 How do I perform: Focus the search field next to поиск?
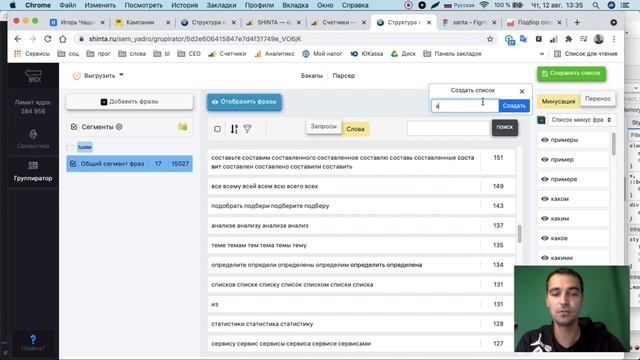click(448, 128)
